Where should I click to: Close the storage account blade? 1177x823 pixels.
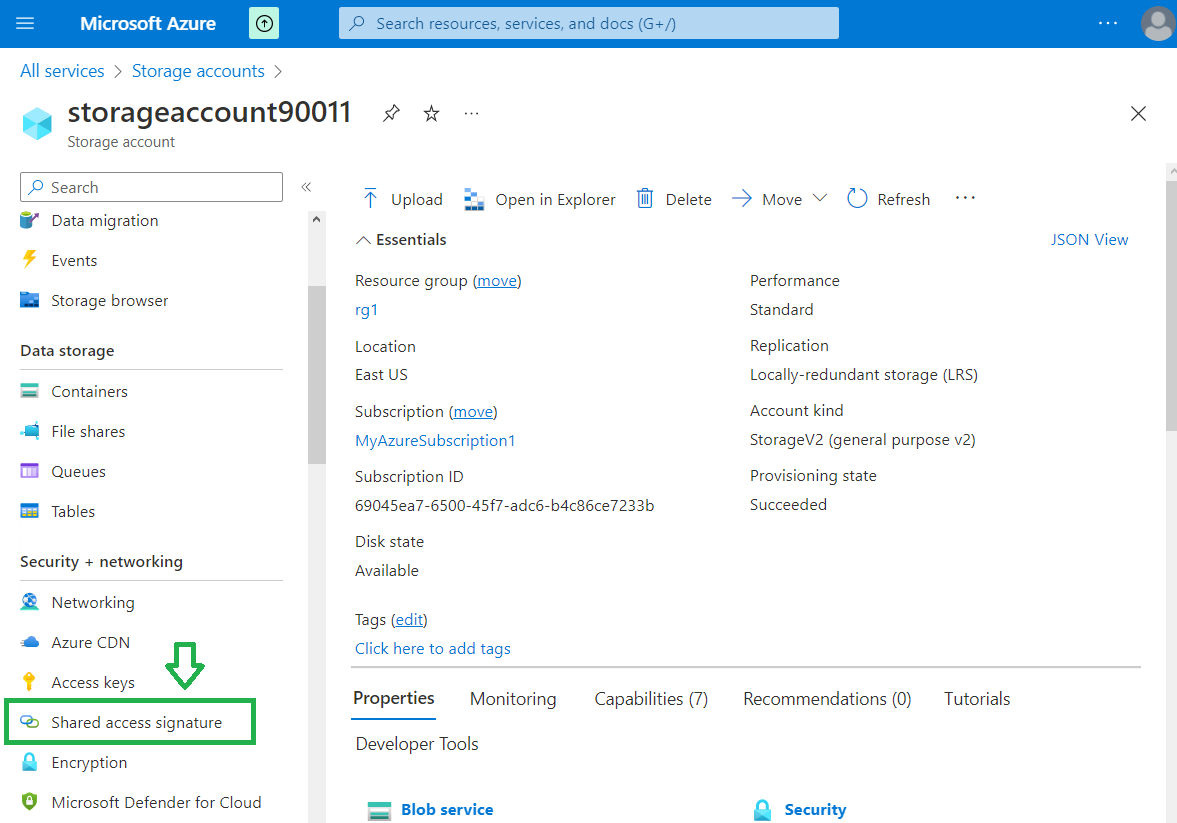click(1138, 113)
